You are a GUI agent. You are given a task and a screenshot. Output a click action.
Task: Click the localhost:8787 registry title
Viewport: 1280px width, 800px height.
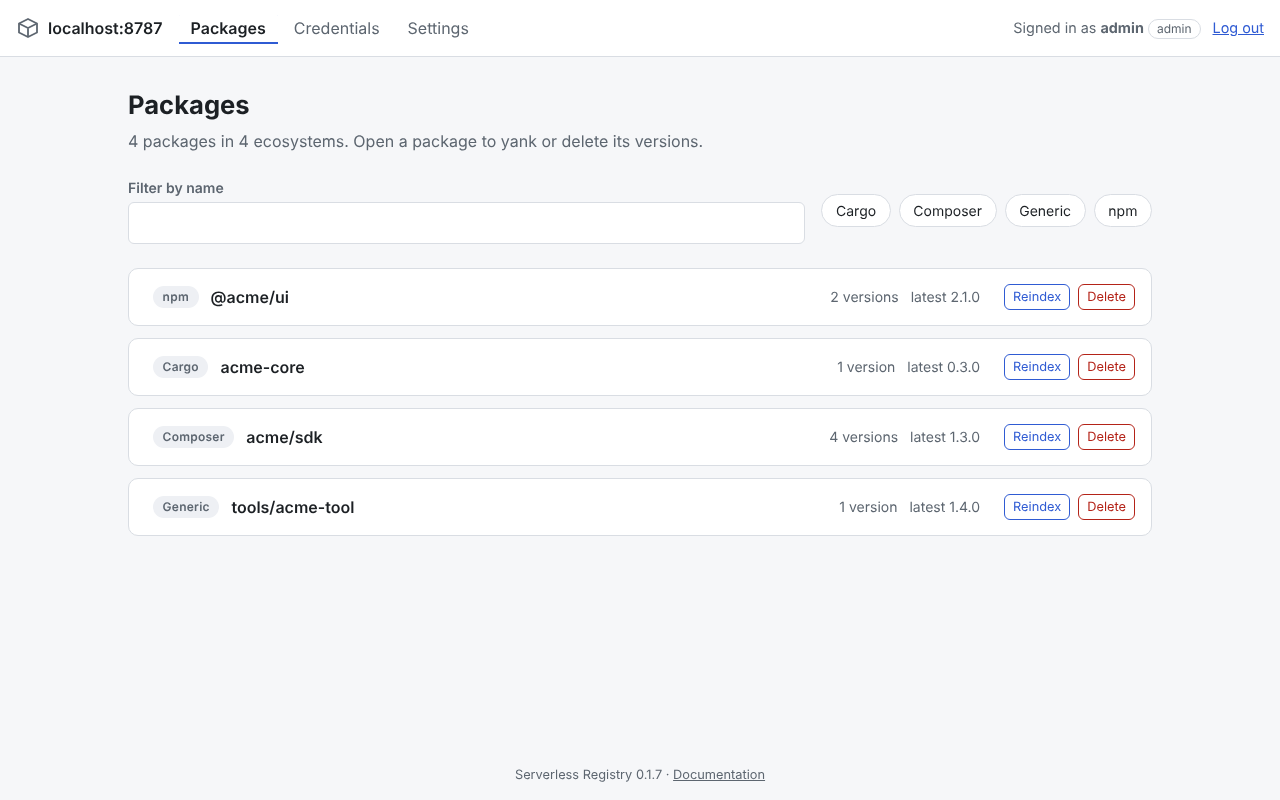(x=105, y=28)
